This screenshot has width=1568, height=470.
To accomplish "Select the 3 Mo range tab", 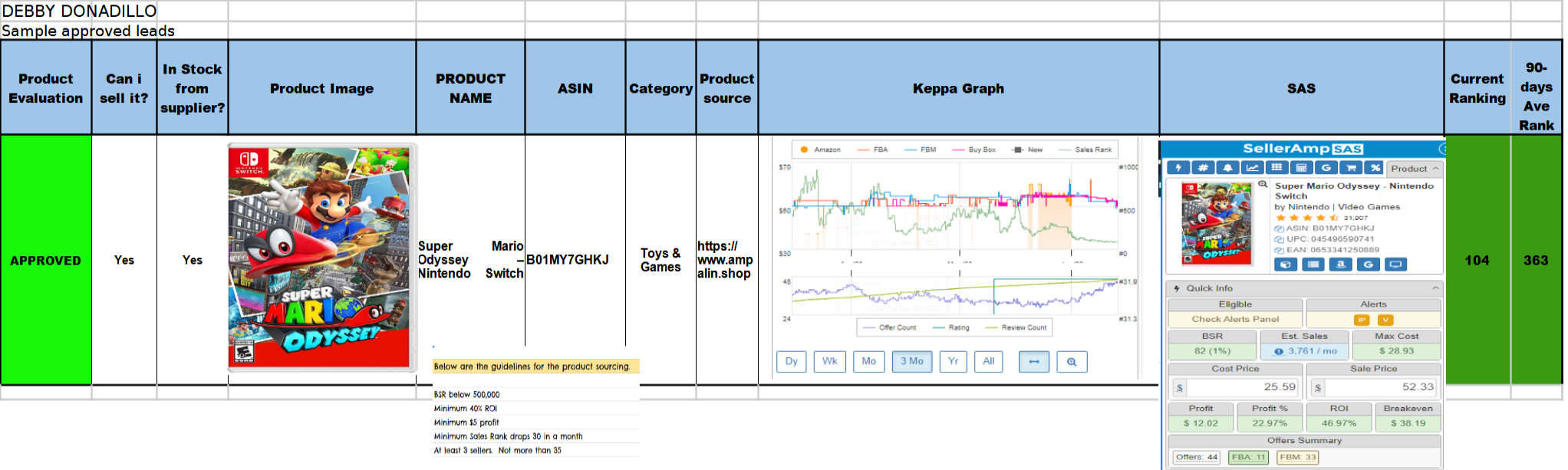I will [x=912, y=362].
